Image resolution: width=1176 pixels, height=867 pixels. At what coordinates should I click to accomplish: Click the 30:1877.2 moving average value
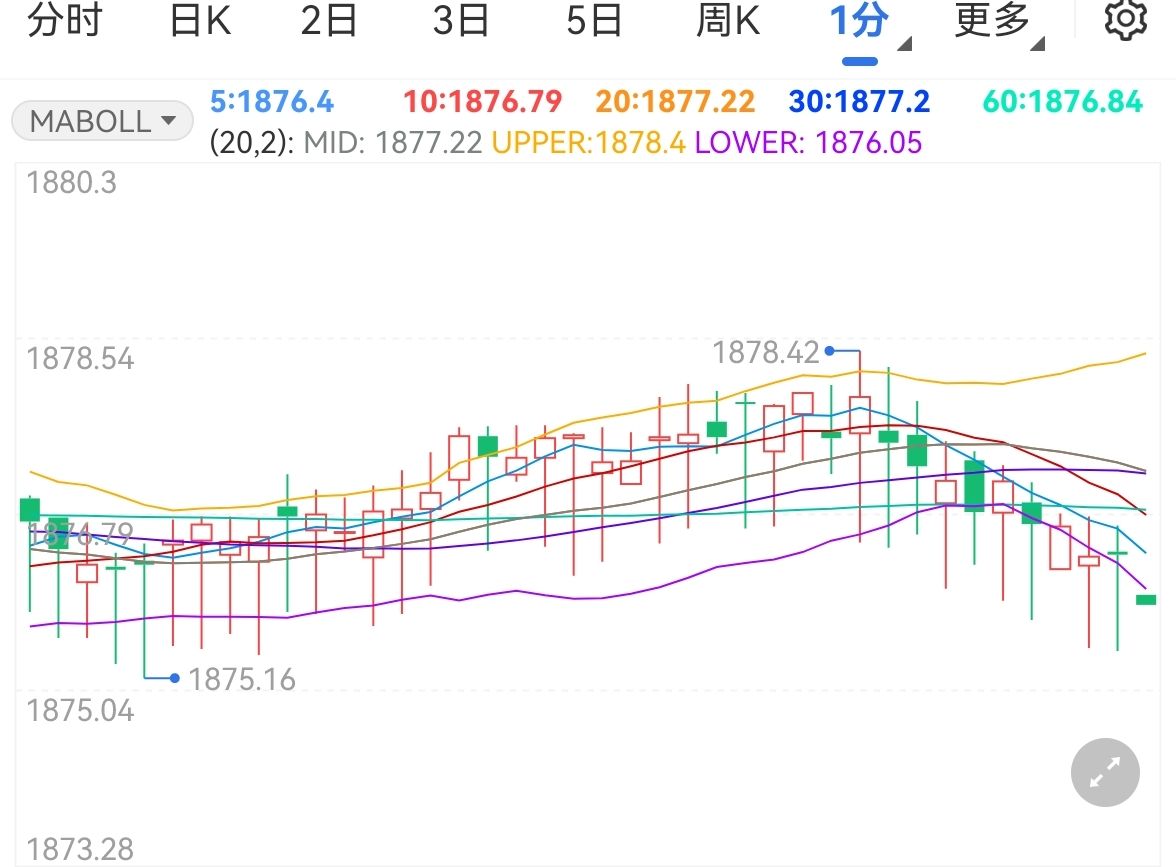pyautogui.click(x=860, y=101)
